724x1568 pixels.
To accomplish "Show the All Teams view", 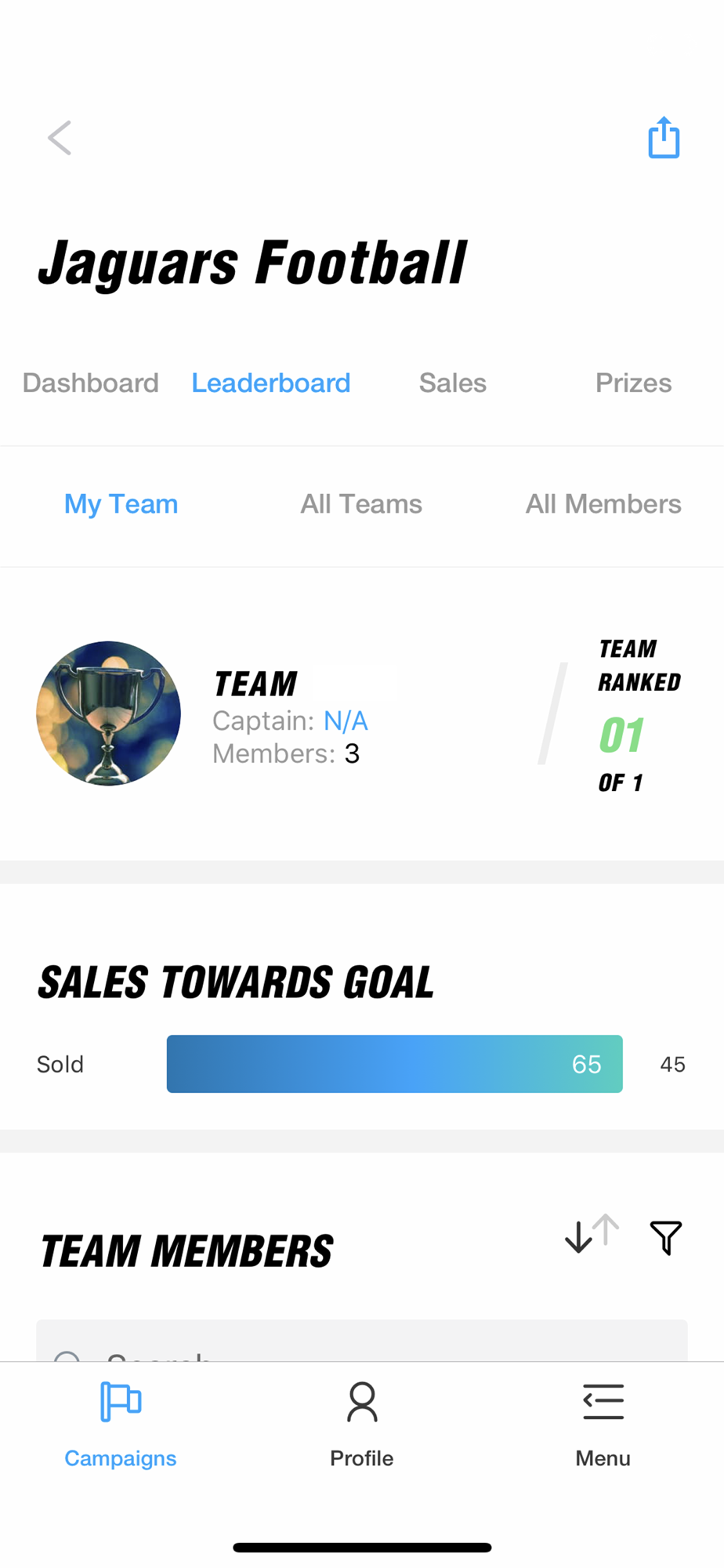I will (361, 504).
